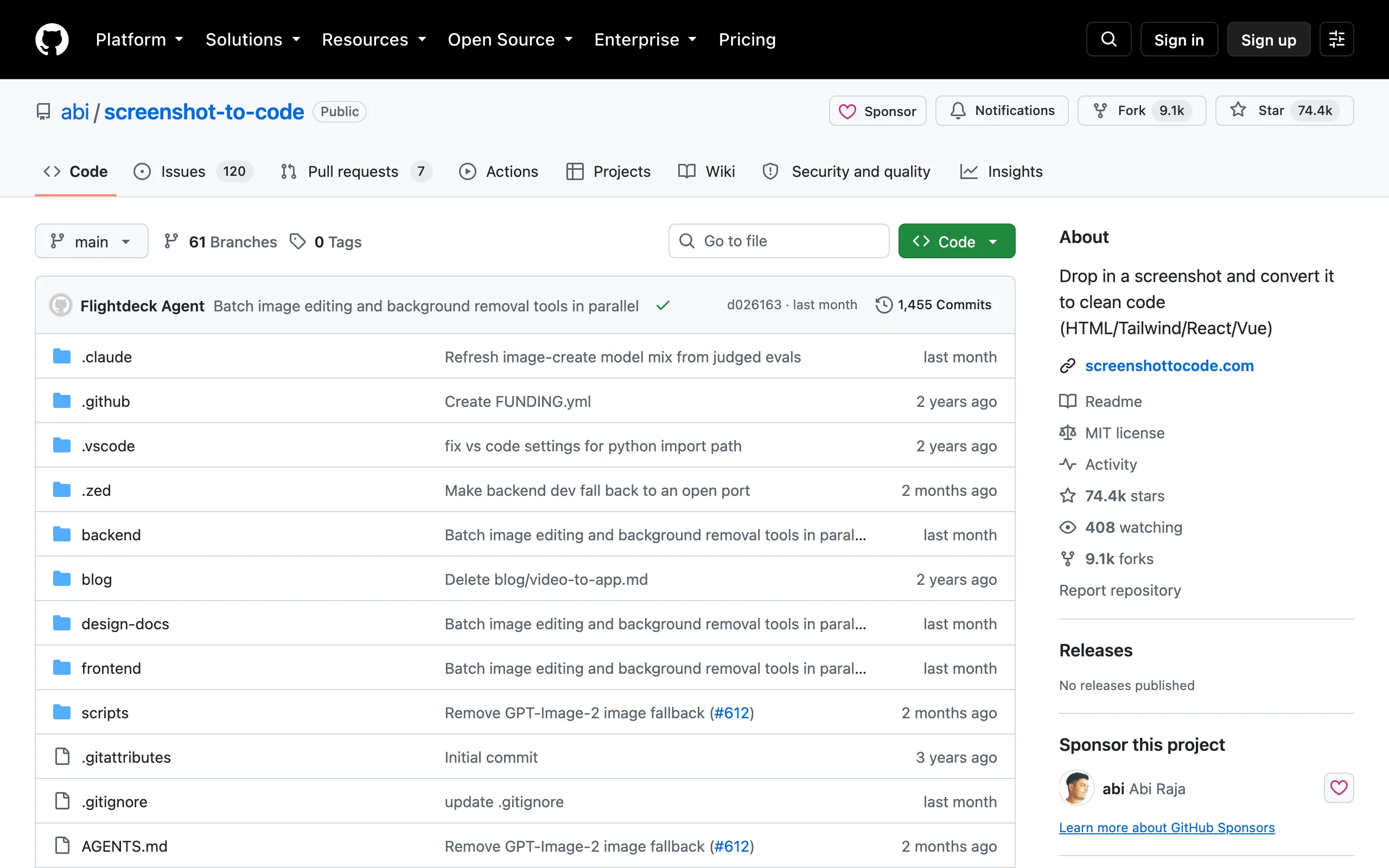1389x868 pixels.
Task: Open the abi owner link
Action: point(75,111)
